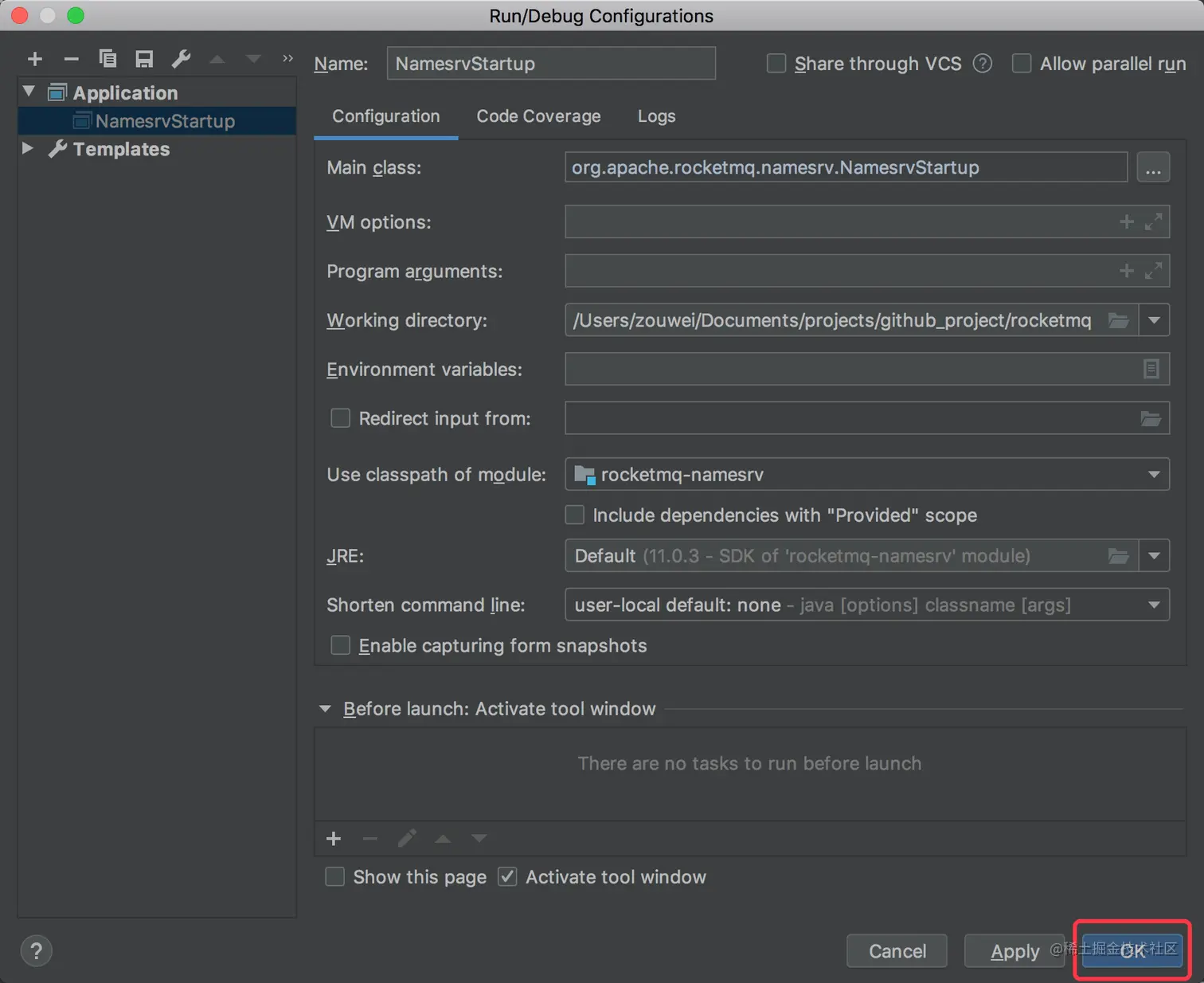Tick the Redirect input from checkbox
Viewport: 1204px width, 983px height.
pyautogui.click(x=340, y=418)
